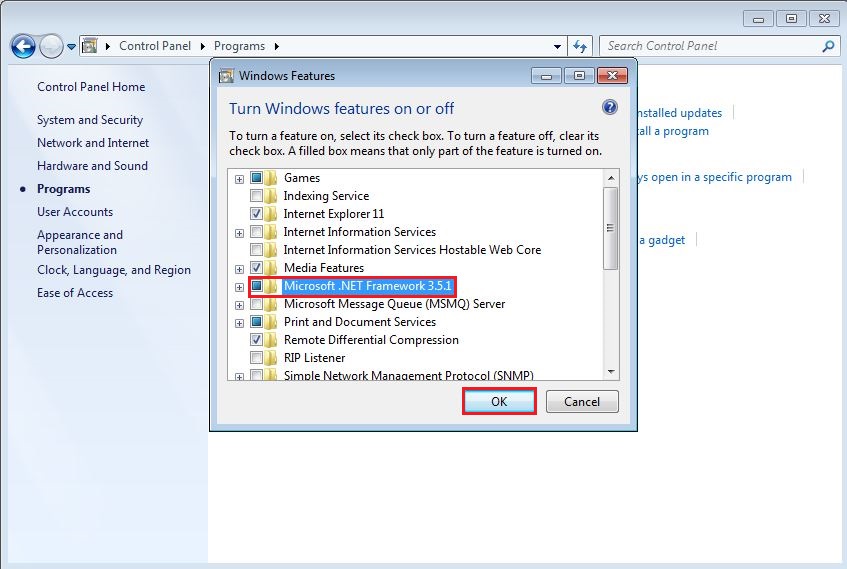Confirm changes with the OK button

tap(499, 401)
